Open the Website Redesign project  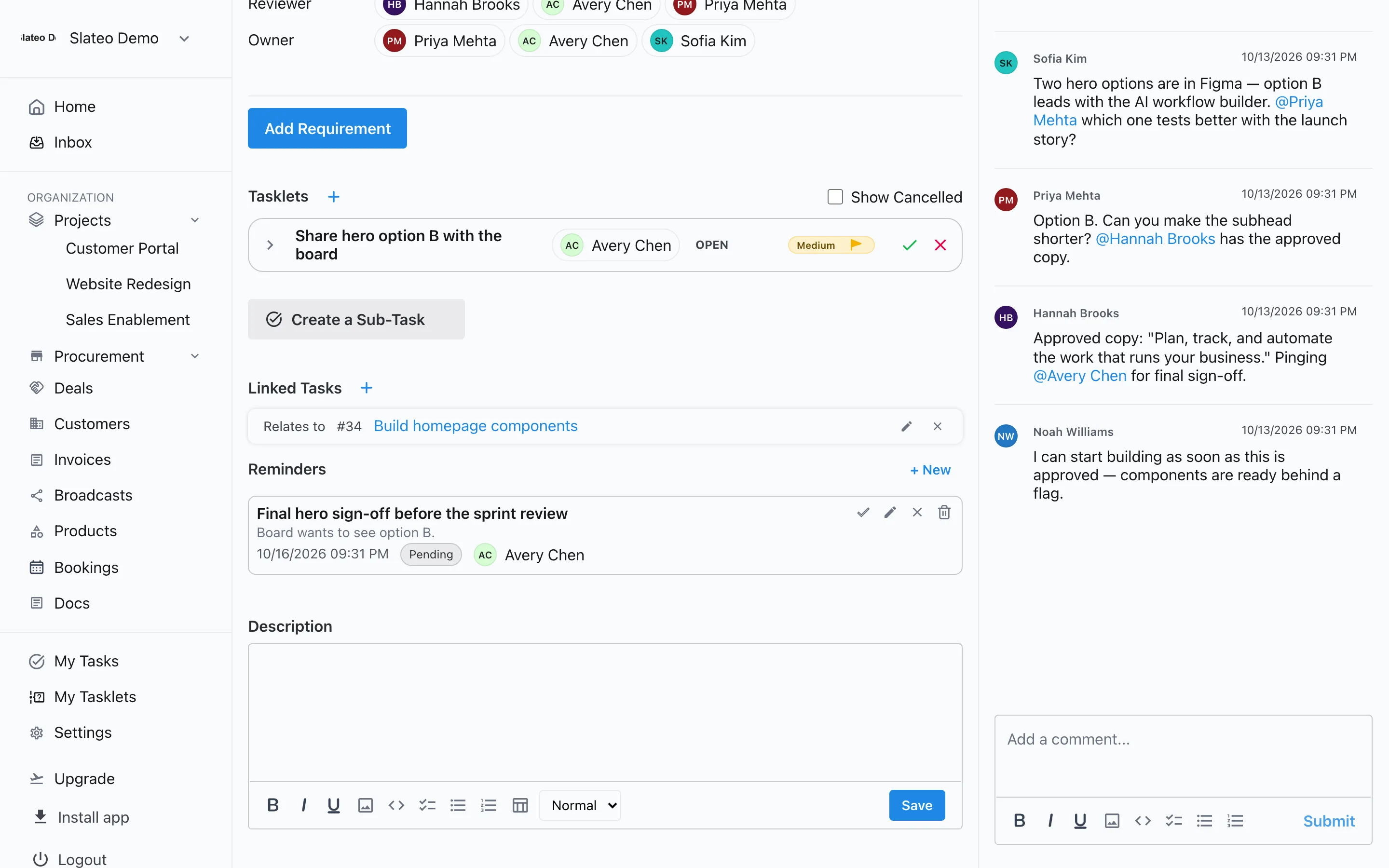pos(128,284)
